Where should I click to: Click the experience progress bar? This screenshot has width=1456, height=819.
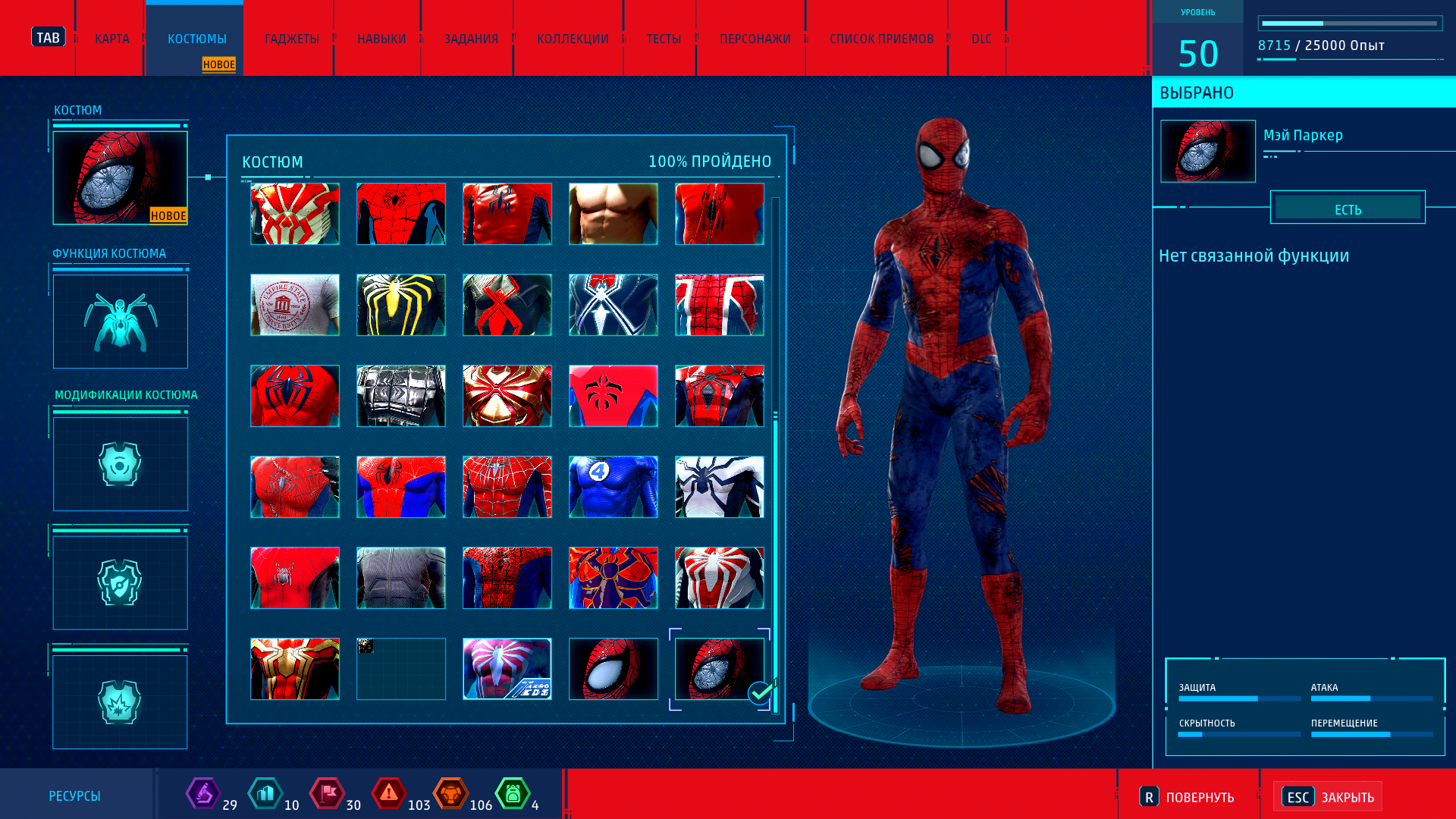click(x=1349, y=24)
